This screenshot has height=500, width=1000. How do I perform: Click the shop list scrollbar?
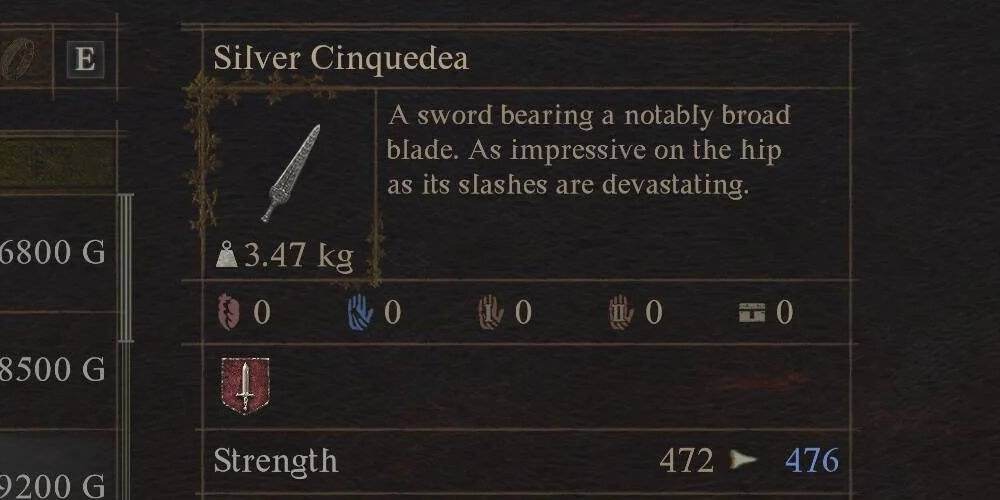pyautogui.click(x=125, y=268)
